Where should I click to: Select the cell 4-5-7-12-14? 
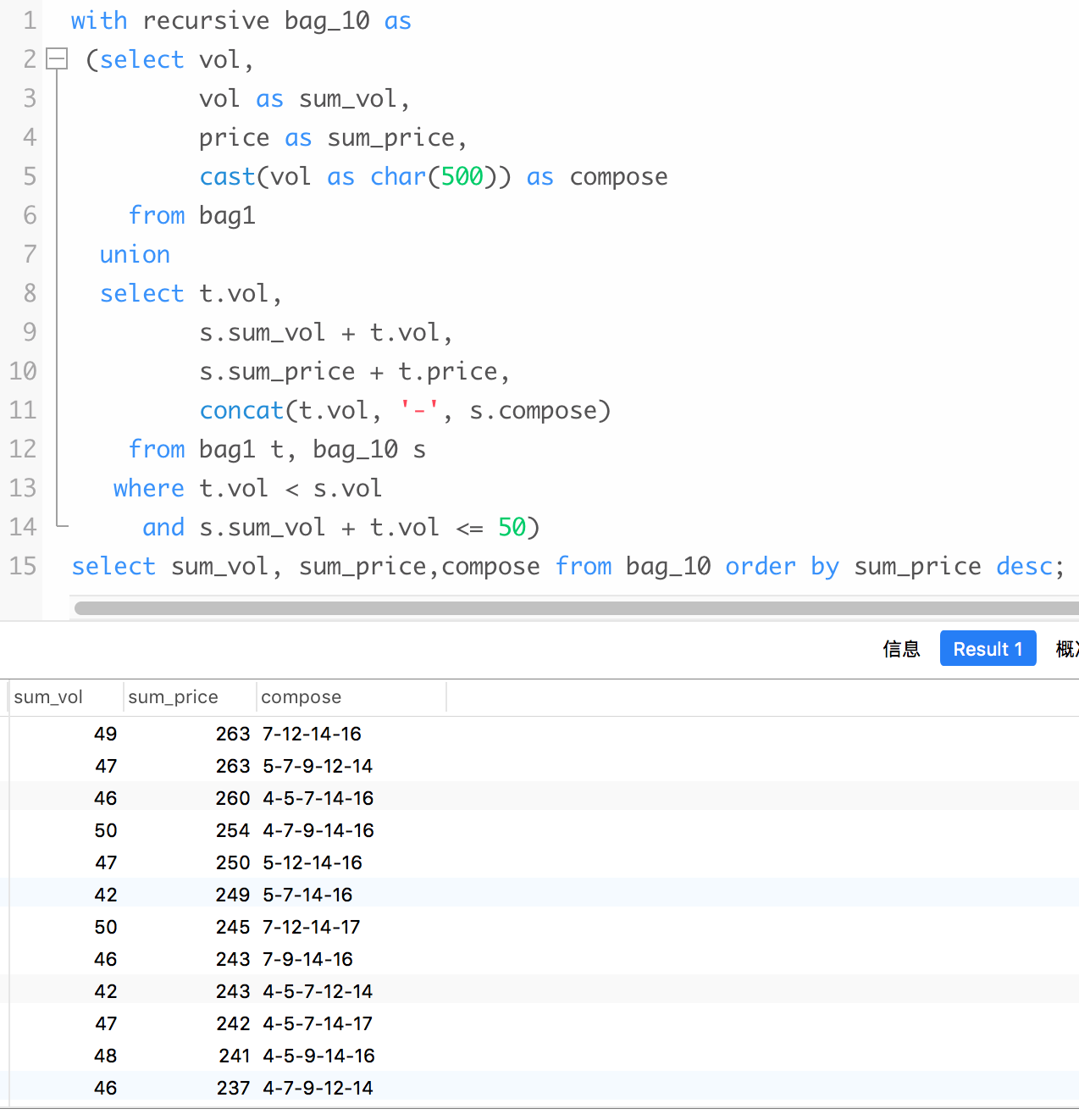[x=318, y=991]
